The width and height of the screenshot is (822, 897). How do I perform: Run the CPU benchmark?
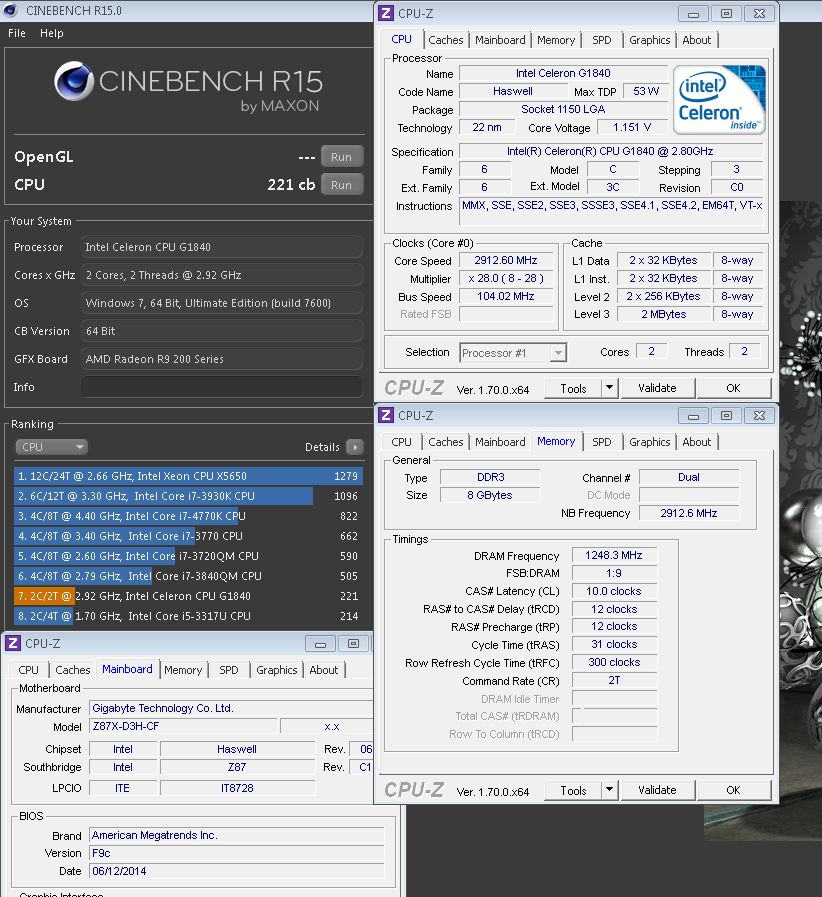[x=341, y=185]
